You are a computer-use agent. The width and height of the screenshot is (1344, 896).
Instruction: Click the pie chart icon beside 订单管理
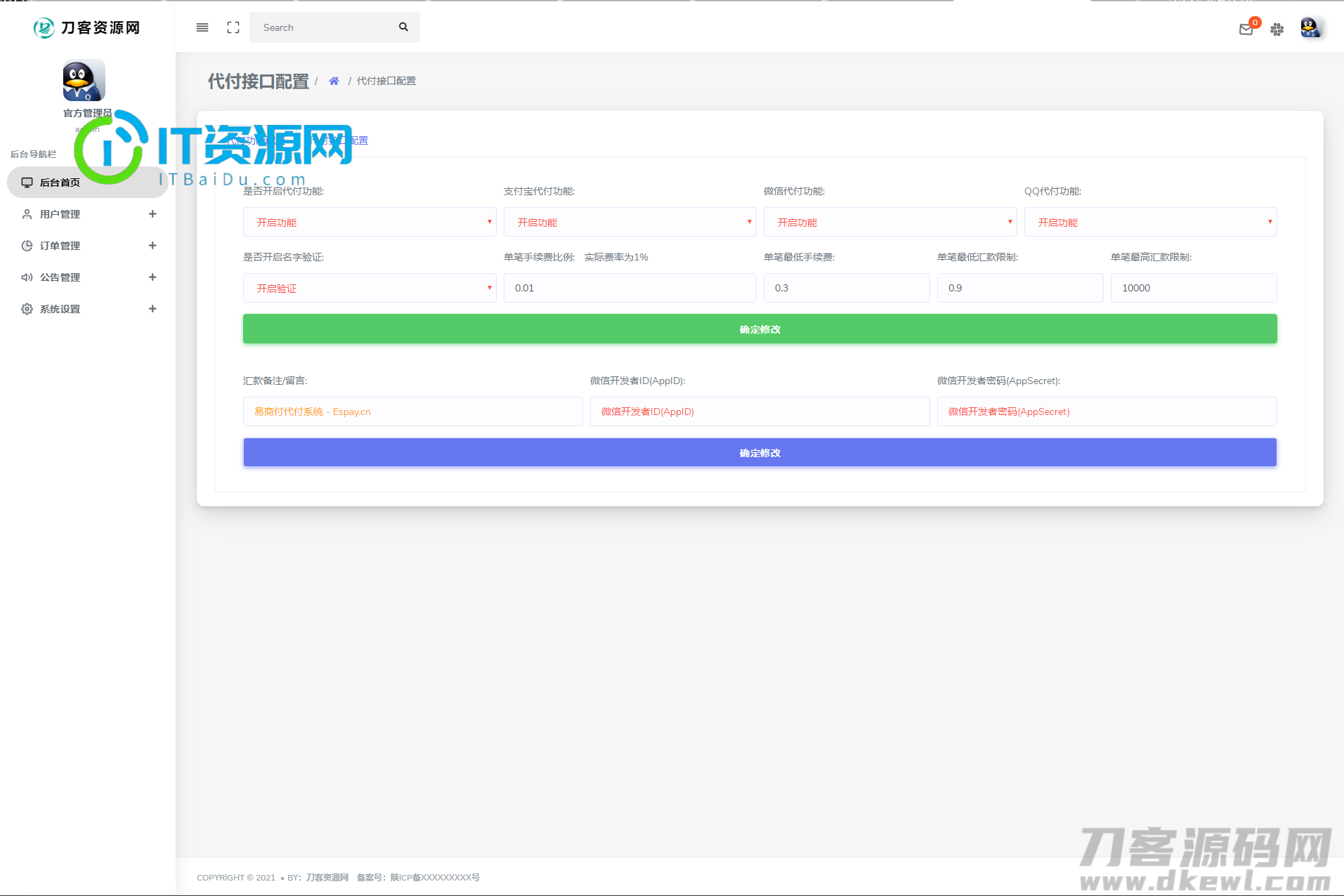point(27,246)
